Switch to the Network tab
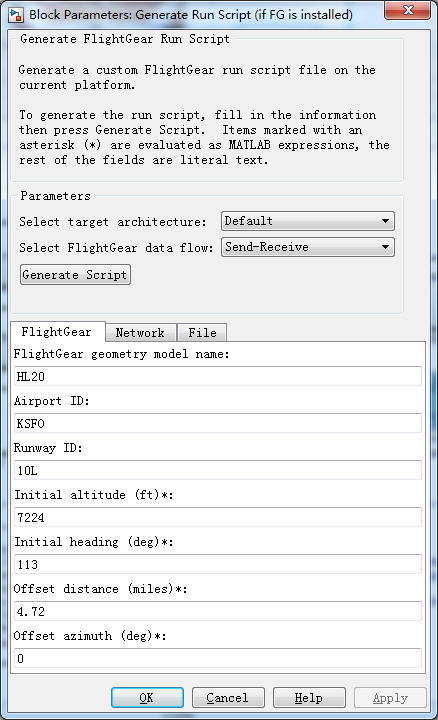 (x=140, y=332)
